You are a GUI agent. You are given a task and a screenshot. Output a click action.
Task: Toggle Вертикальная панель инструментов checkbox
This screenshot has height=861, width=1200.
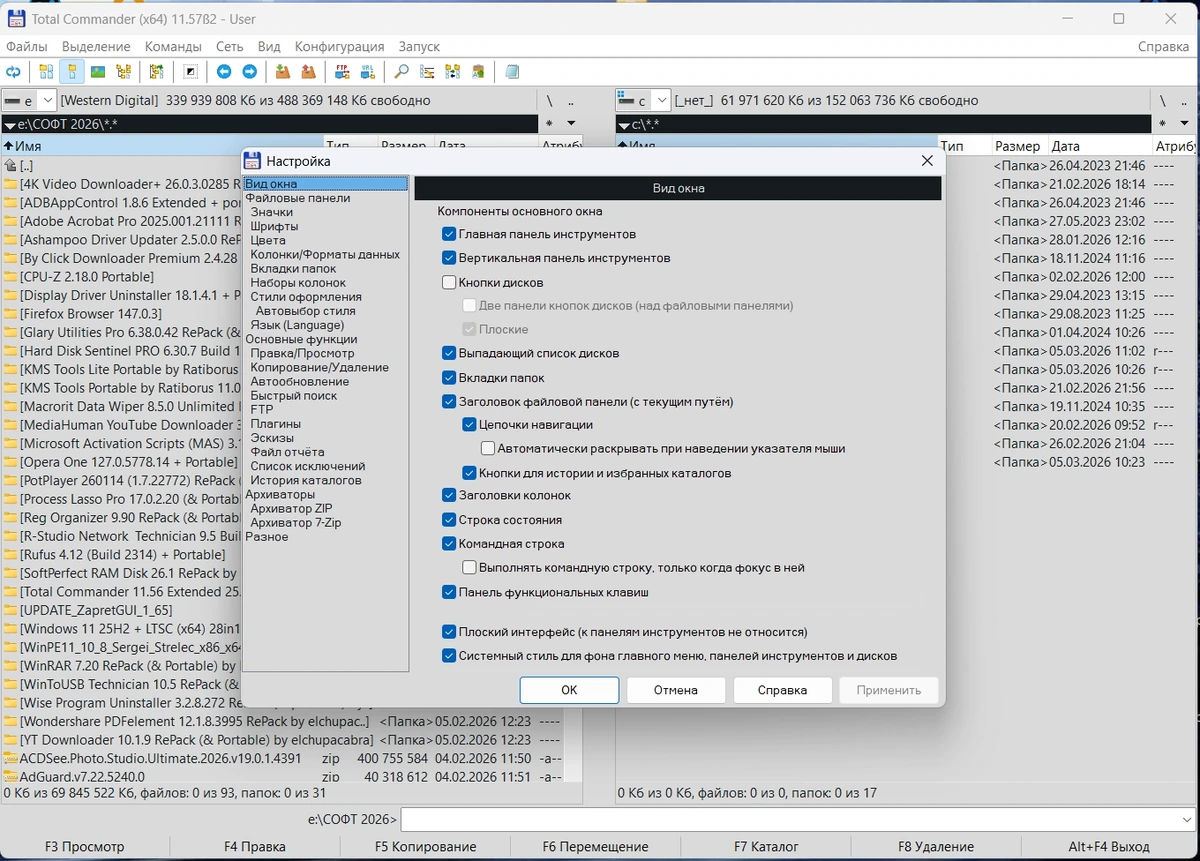click(x=449, y=258)
